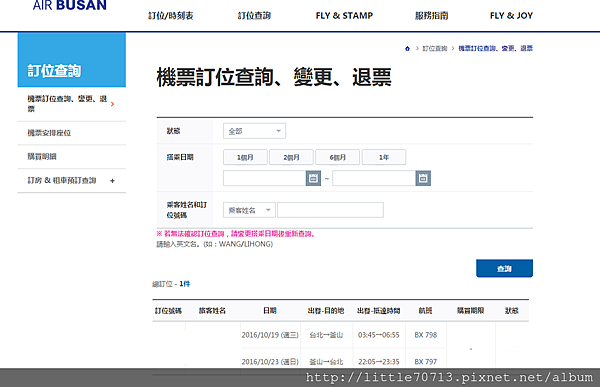This screenshot has width=600, height=387.
Task: Select 訂房 & 租車預訂查詢 in sidebar
Action: click(x=62, y=180)
